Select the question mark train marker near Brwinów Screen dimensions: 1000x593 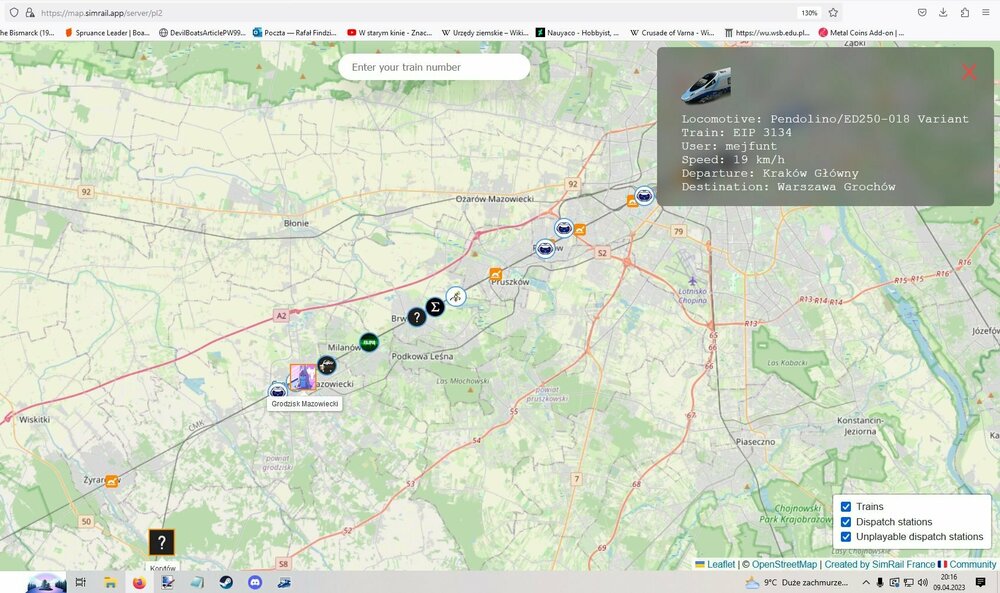pos(417,317)
